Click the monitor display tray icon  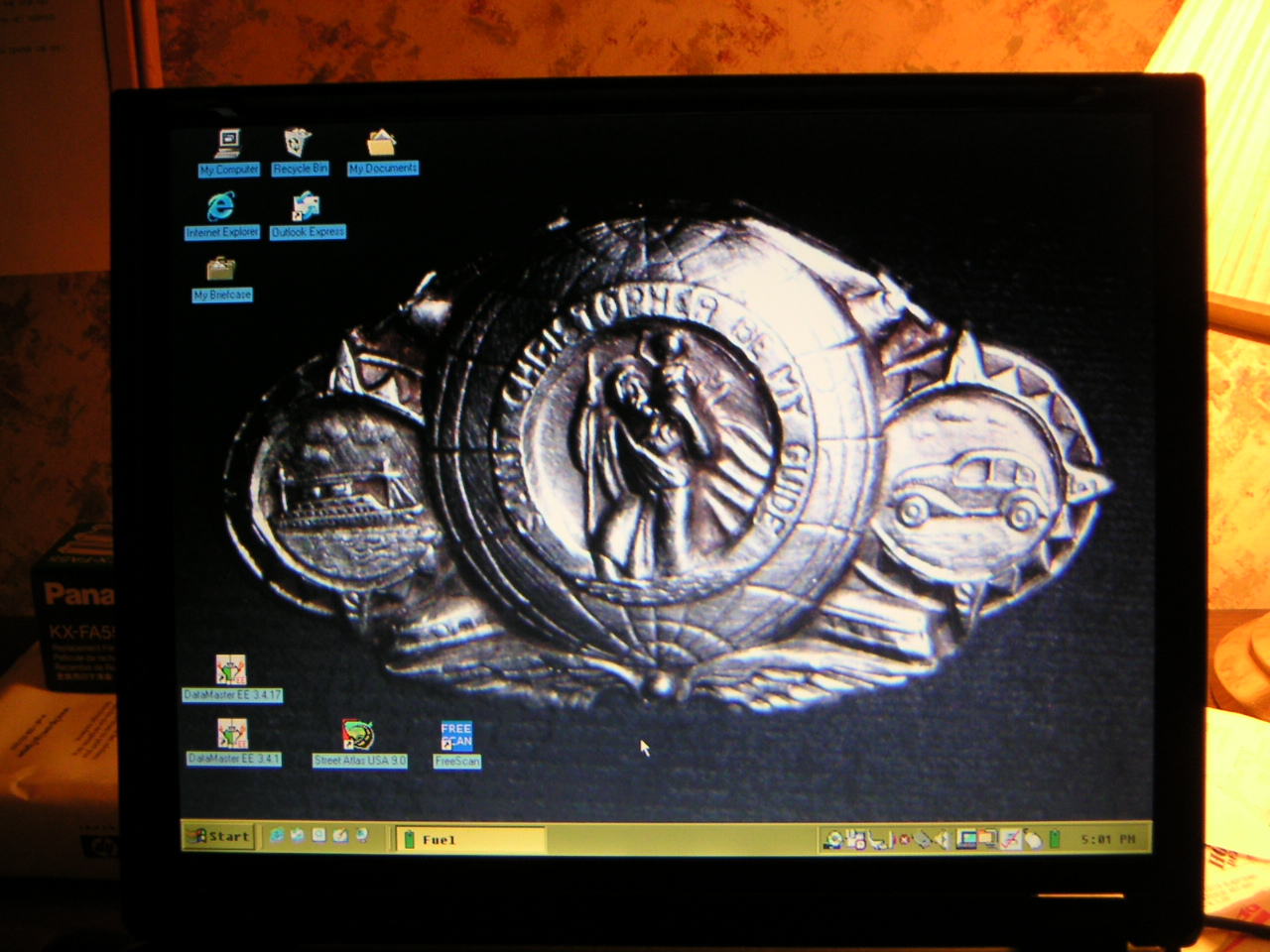point(966,840)
